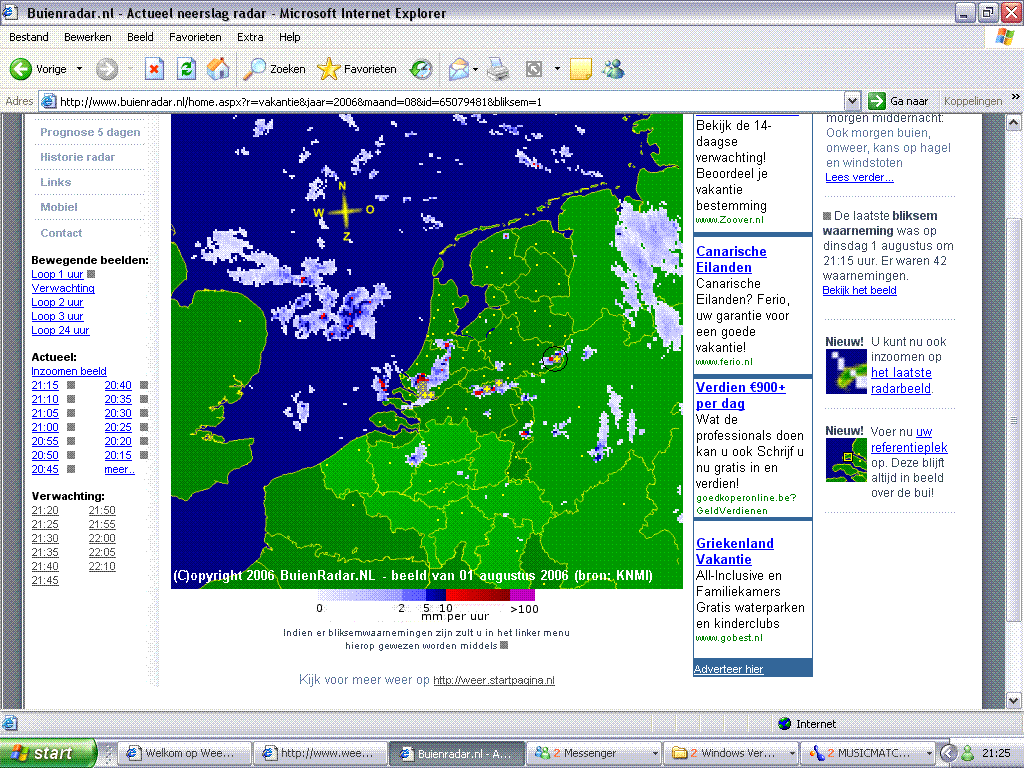Image resolution: width=1024 pixels, height=768 pixels.
Task: Click the zoomed radar thumbnail image
Action: [846, 371]
